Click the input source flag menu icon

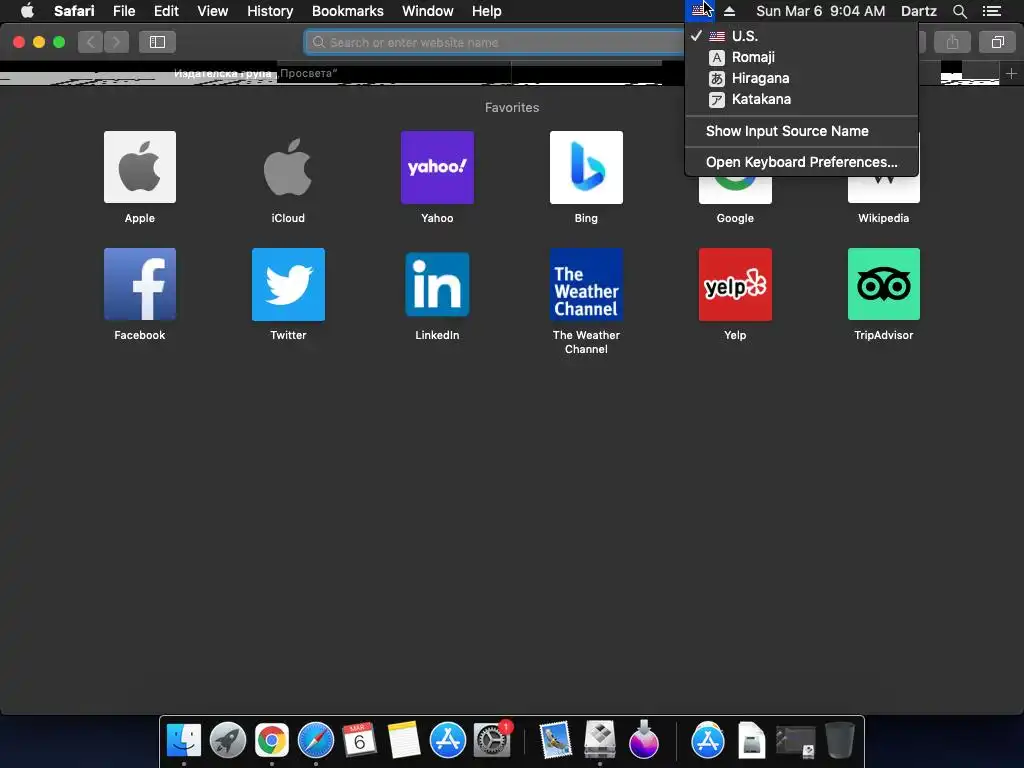click(699, 10)
